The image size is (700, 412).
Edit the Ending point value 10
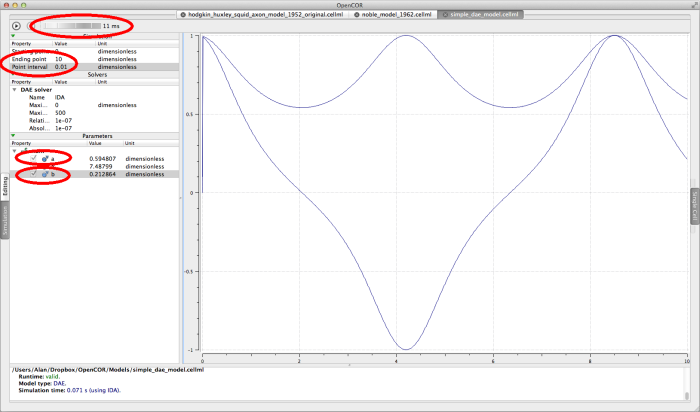[x=59, y=59]
